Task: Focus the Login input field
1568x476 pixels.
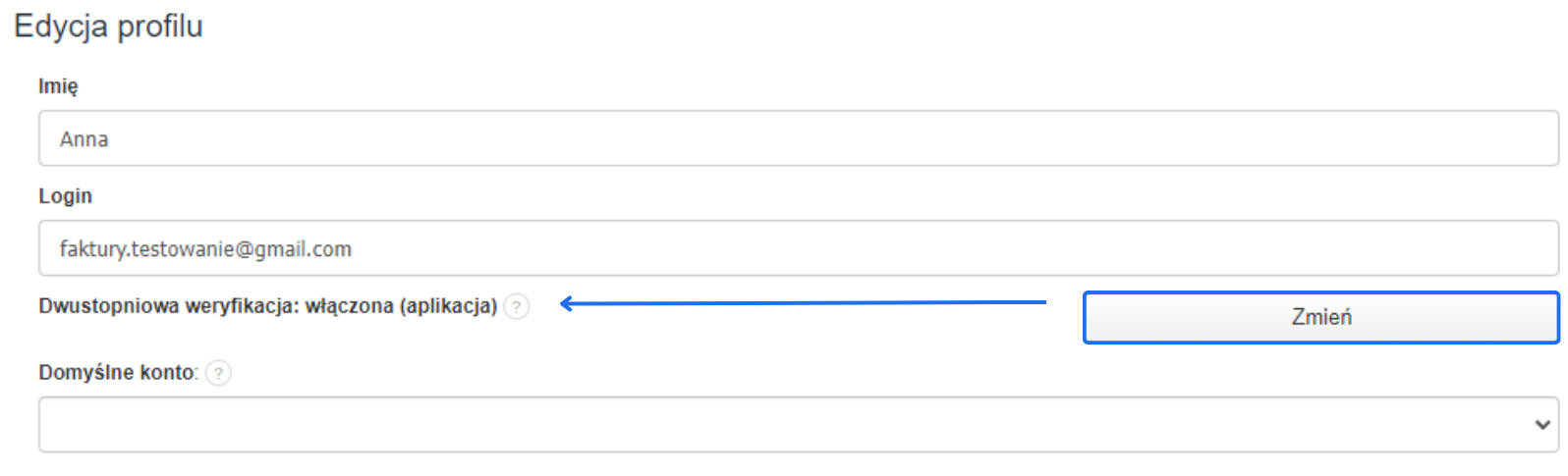Action: pyautogui.click(x=786, y=248)
